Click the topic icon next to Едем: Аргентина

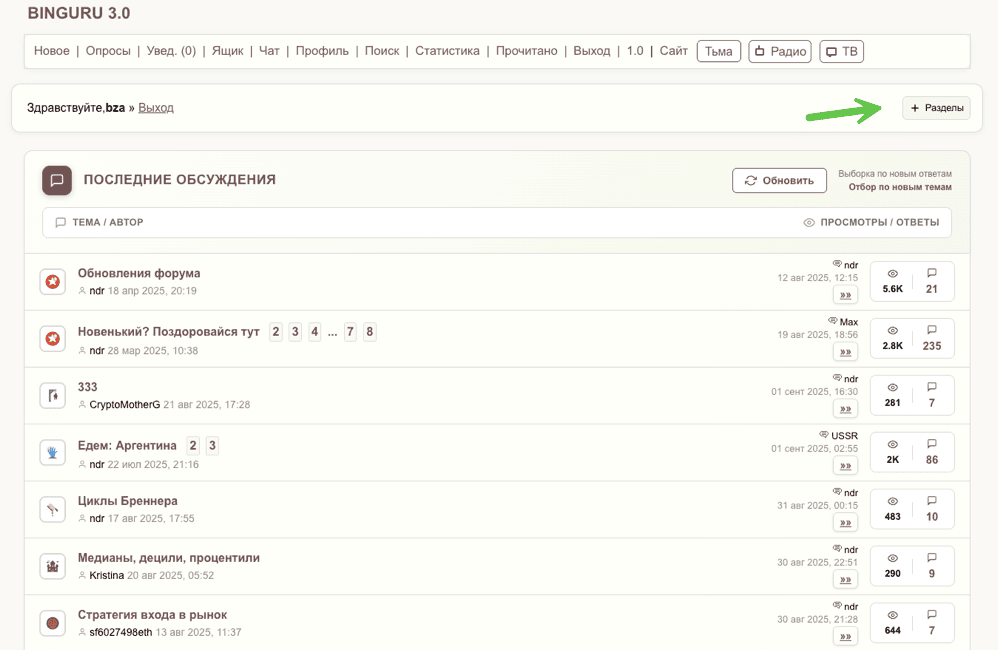point(53,453)
